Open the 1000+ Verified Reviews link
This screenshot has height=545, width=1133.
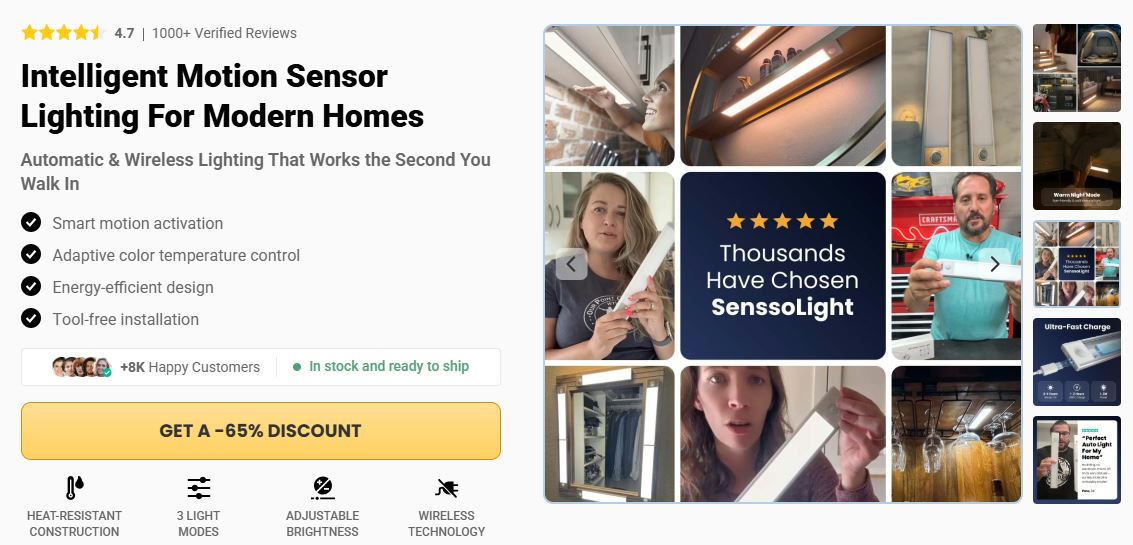224,33
